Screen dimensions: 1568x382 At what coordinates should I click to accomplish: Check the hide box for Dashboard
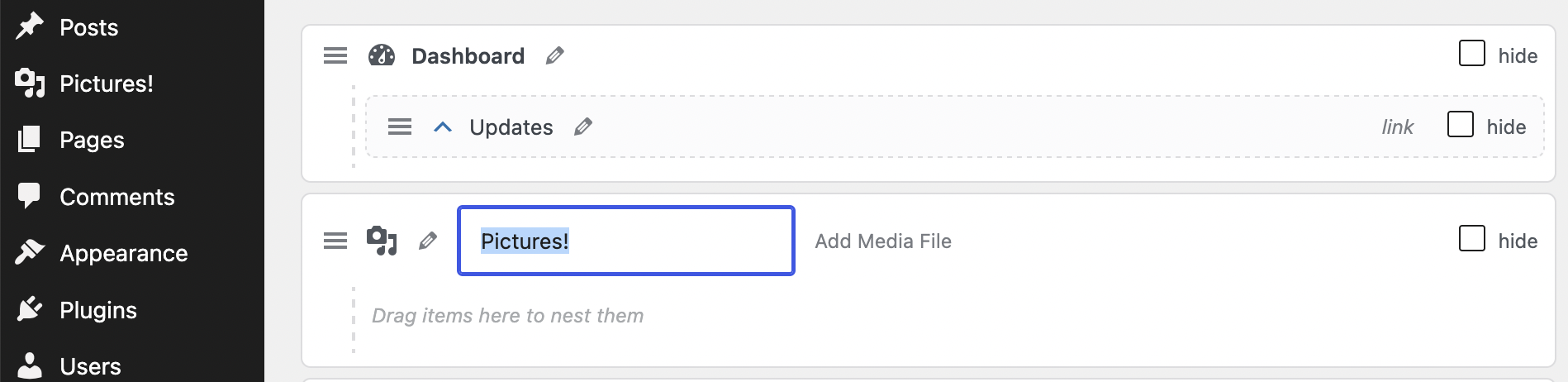1472,54
